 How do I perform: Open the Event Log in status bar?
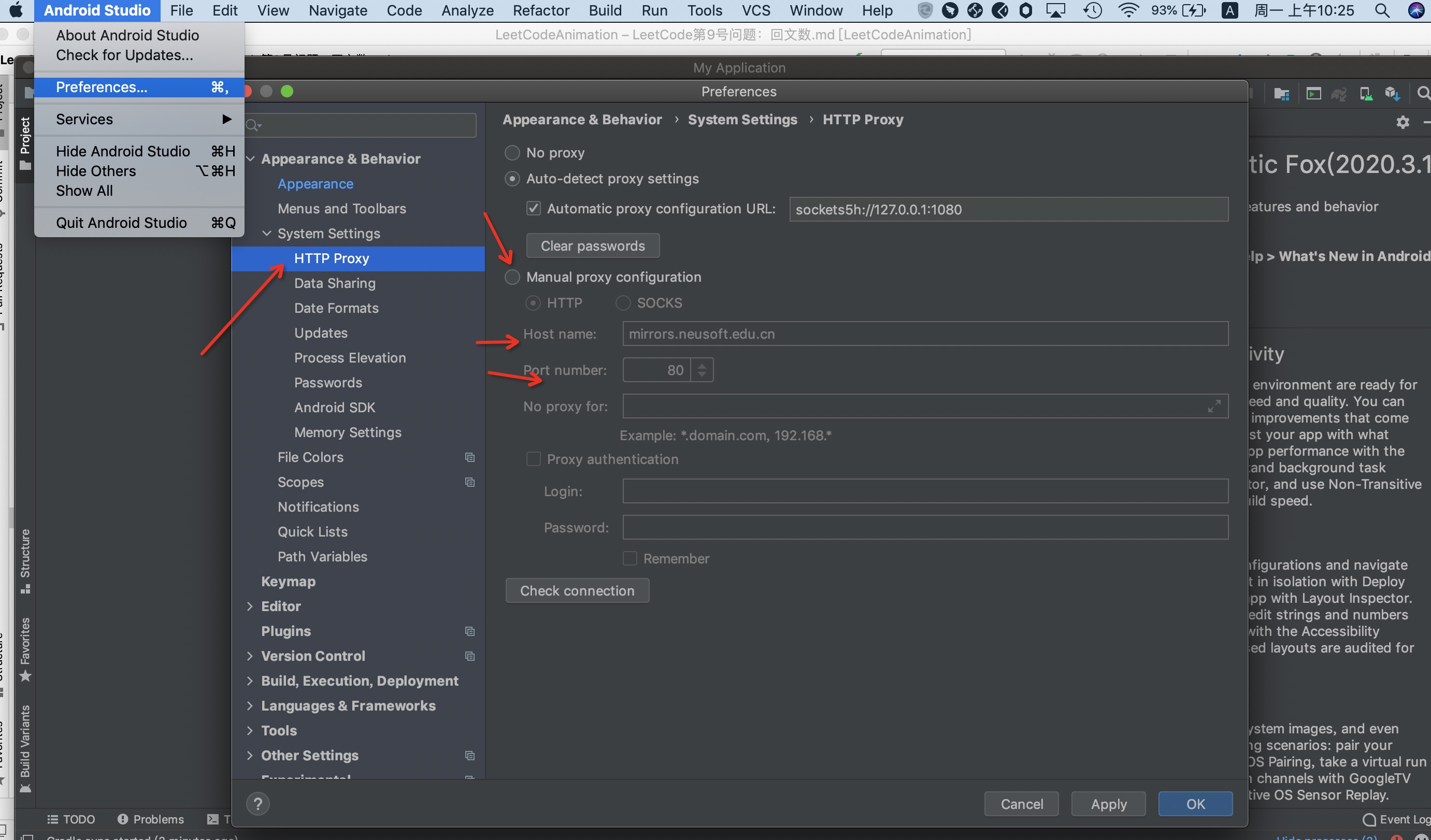(1403, 819)
